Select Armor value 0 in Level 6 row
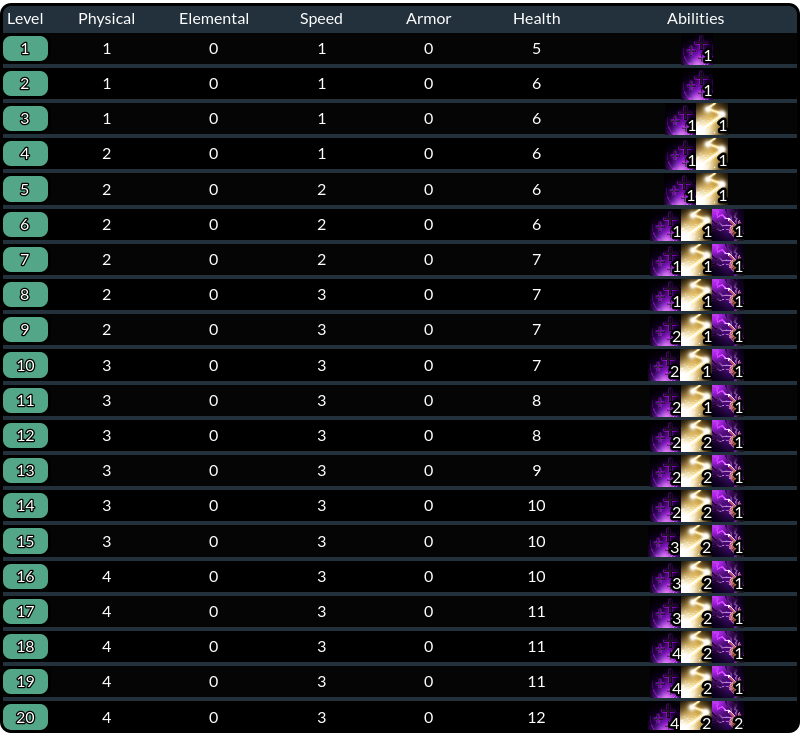The width and height of the screenshot is (800, 735). 429,224
